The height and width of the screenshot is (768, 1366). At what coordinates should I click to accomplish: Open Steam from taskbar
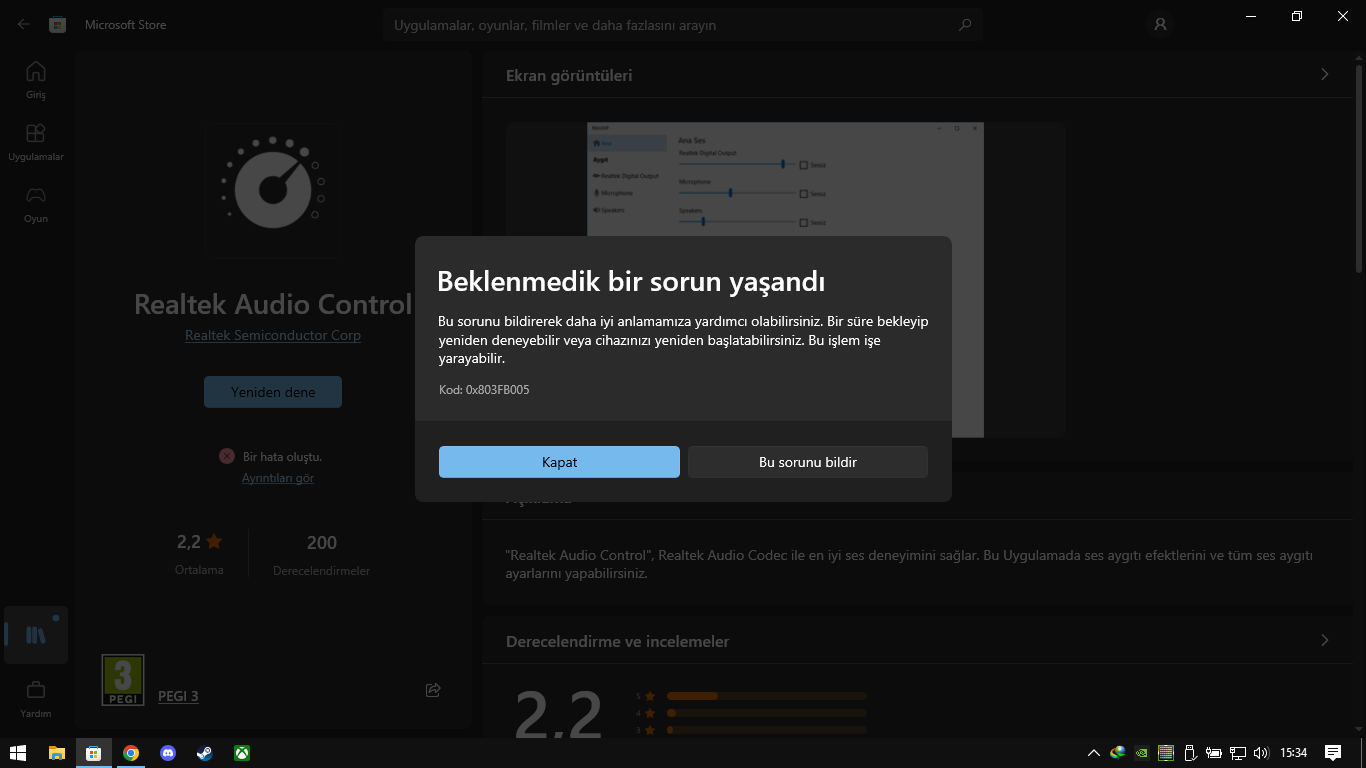pyautogui.click(x=204, y=753)
